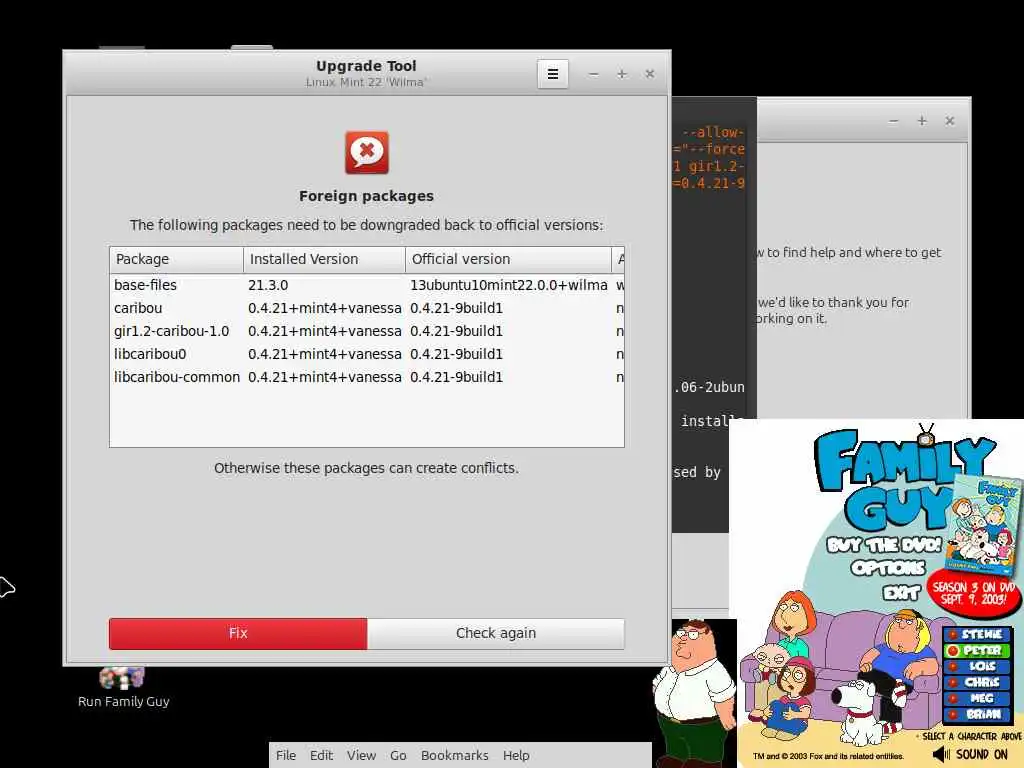This screenshot has height=768, width=1024.
Task: Open the View menu at the bottom
Action: pyautogui.click(x=361, y=756)
